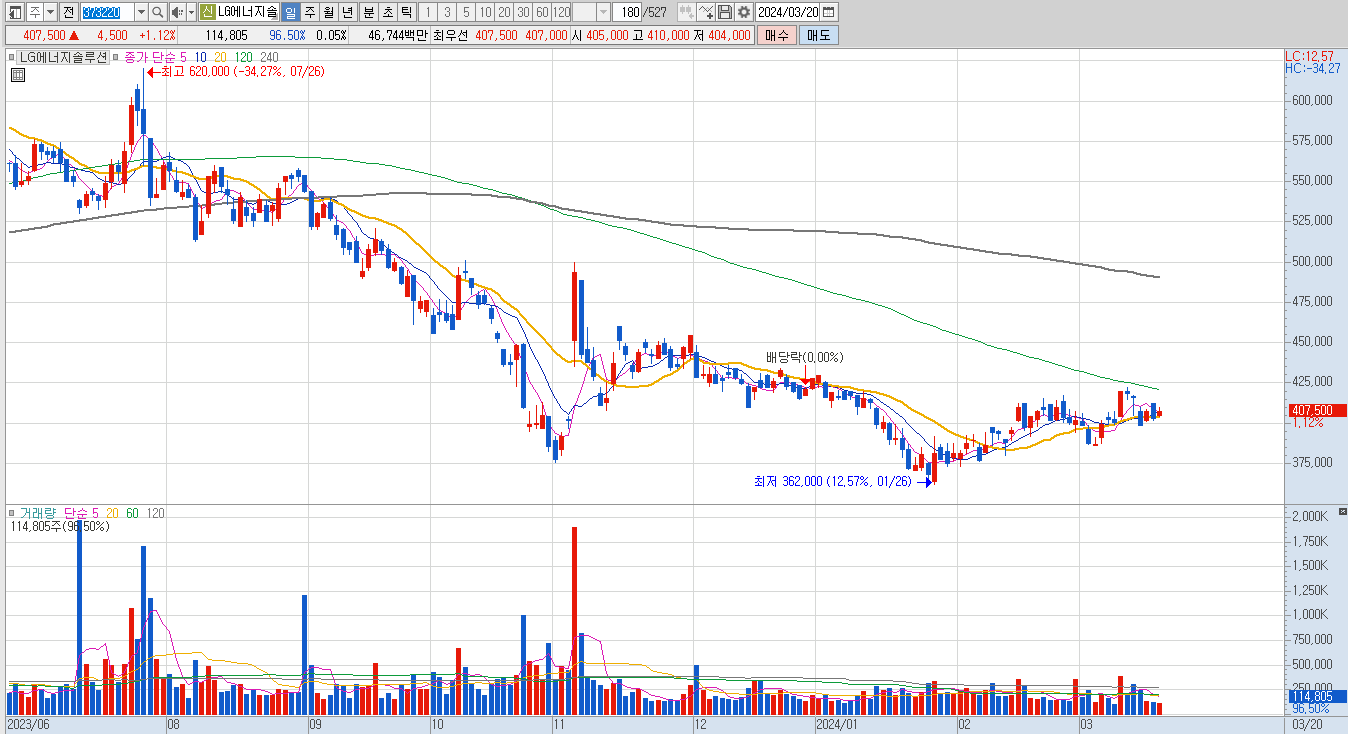Choose interval 120 button
Viewport: 1348px width, 734px height.
561,12
